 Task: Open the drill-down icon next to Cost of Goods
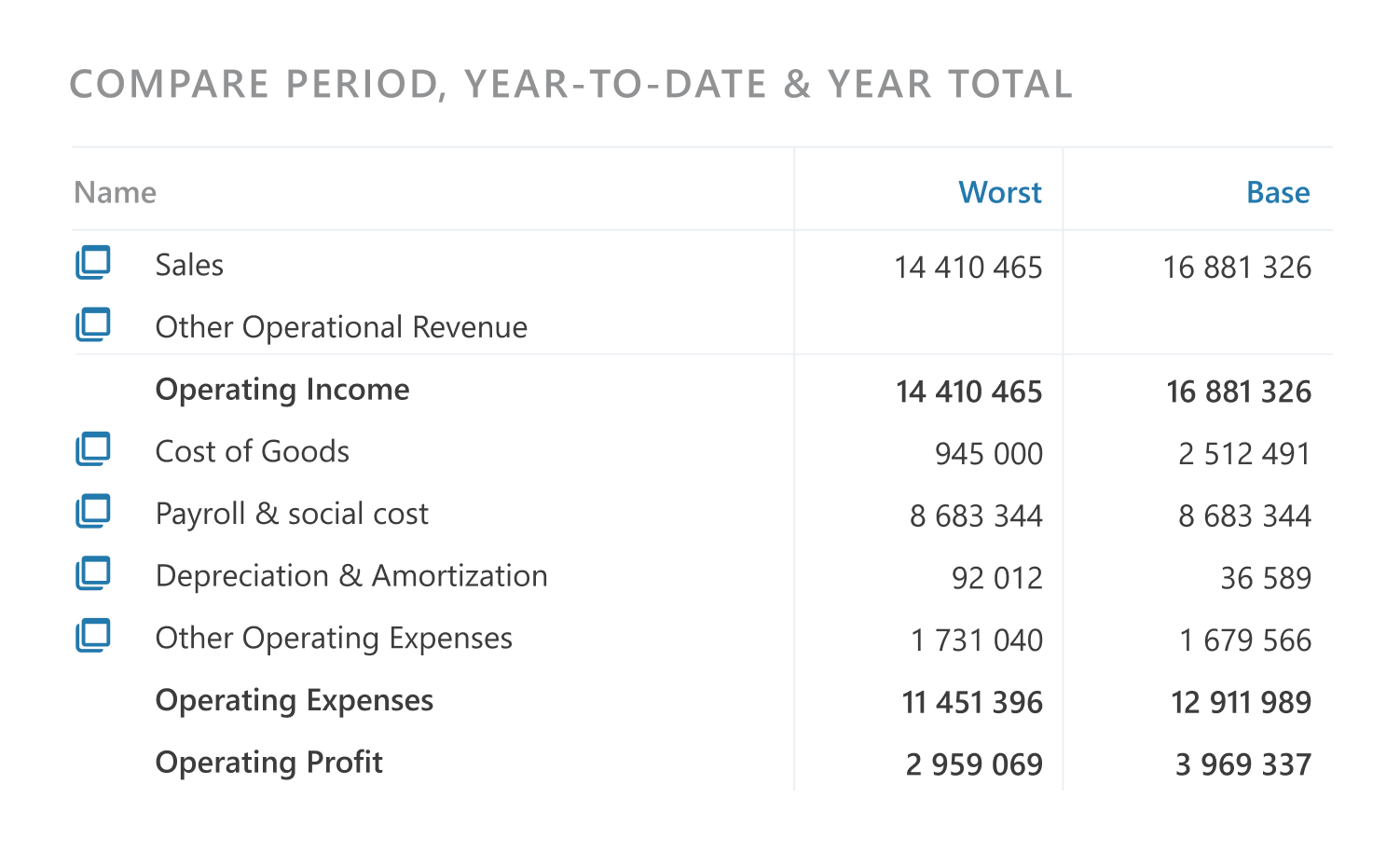(93, 449)
